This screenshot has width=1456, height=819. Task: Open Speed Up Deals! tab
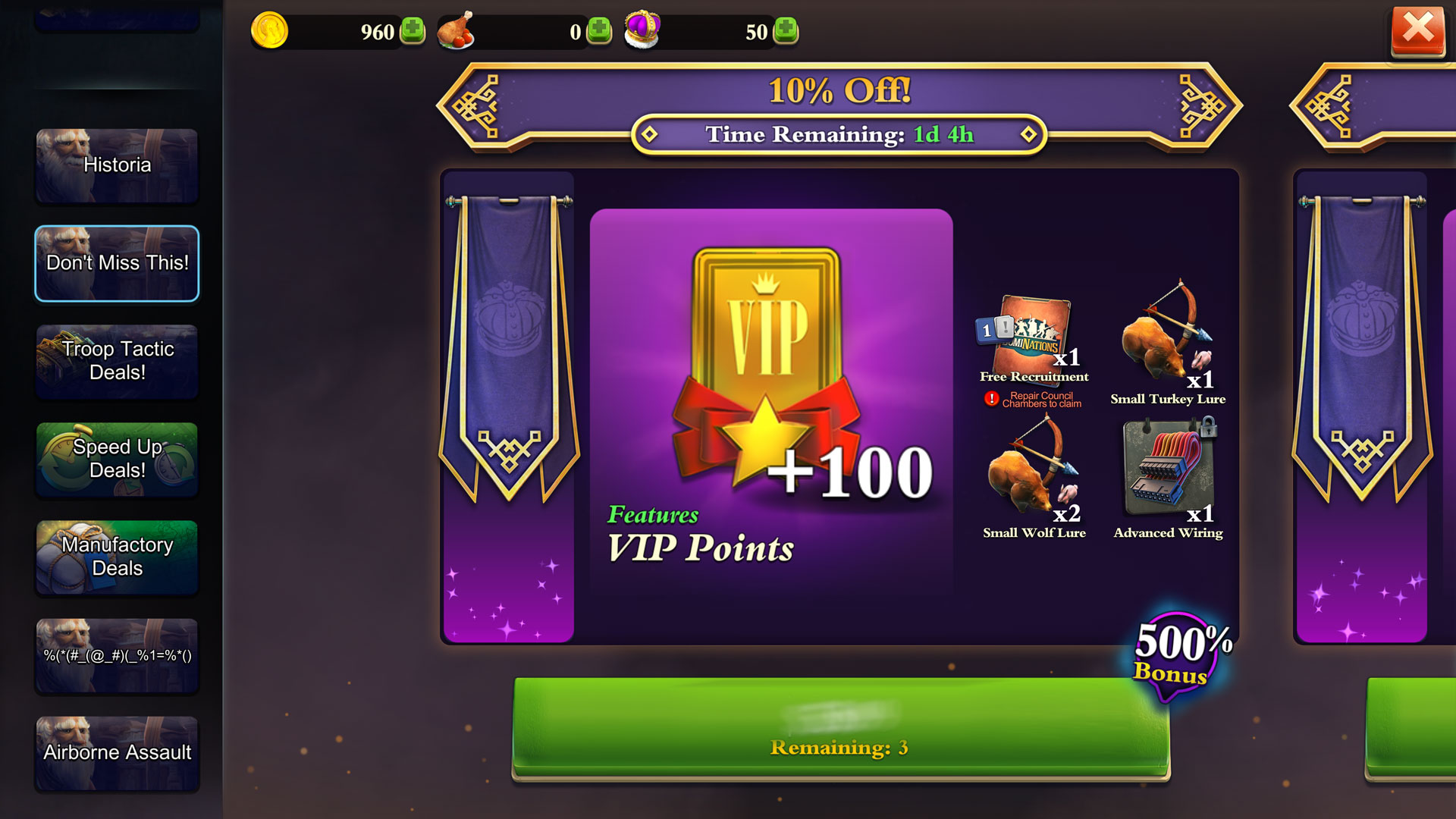tap(117, 459)
